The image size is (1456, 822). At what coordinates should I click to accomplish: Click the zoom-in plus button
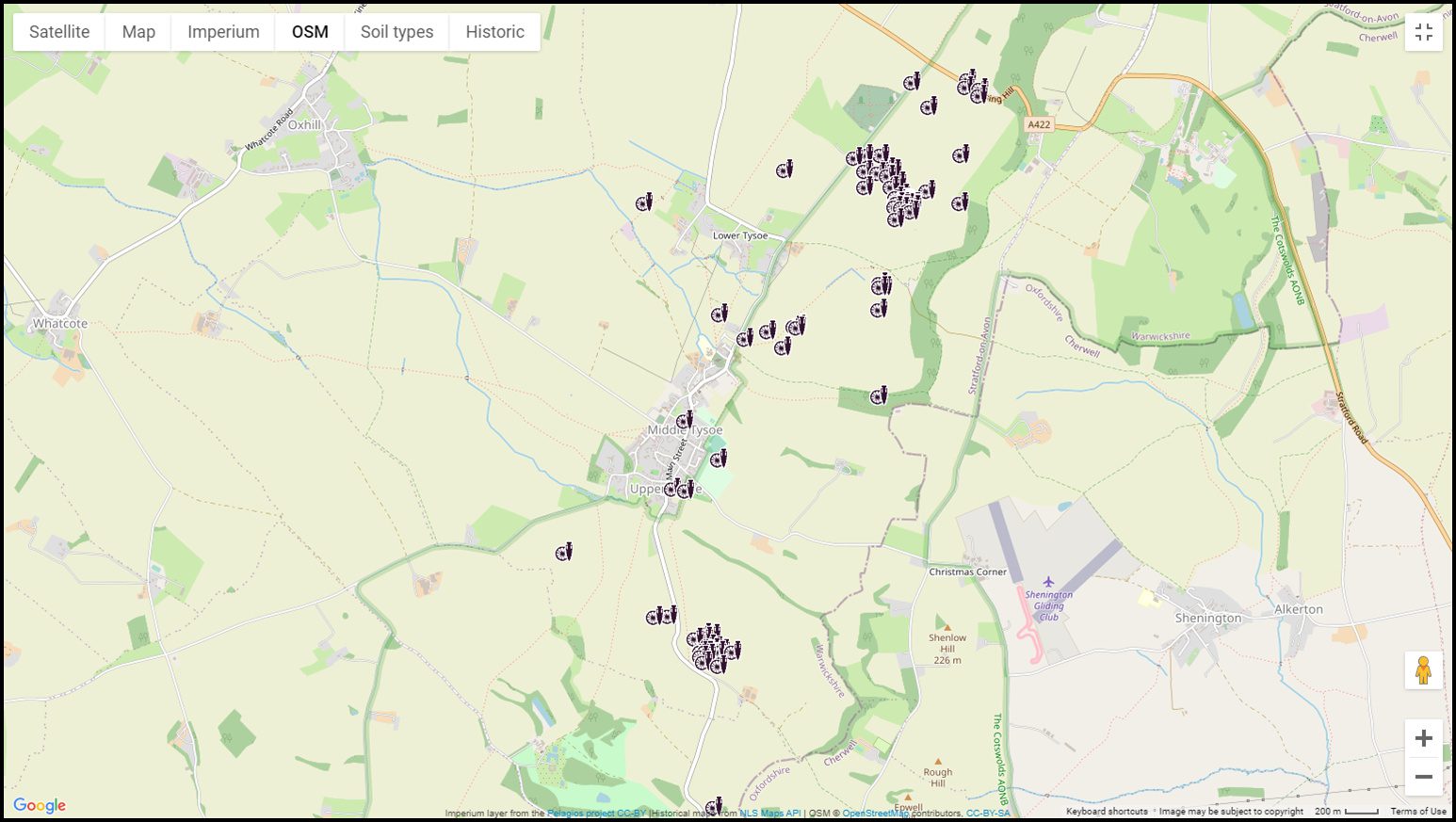coord(1424,737)
